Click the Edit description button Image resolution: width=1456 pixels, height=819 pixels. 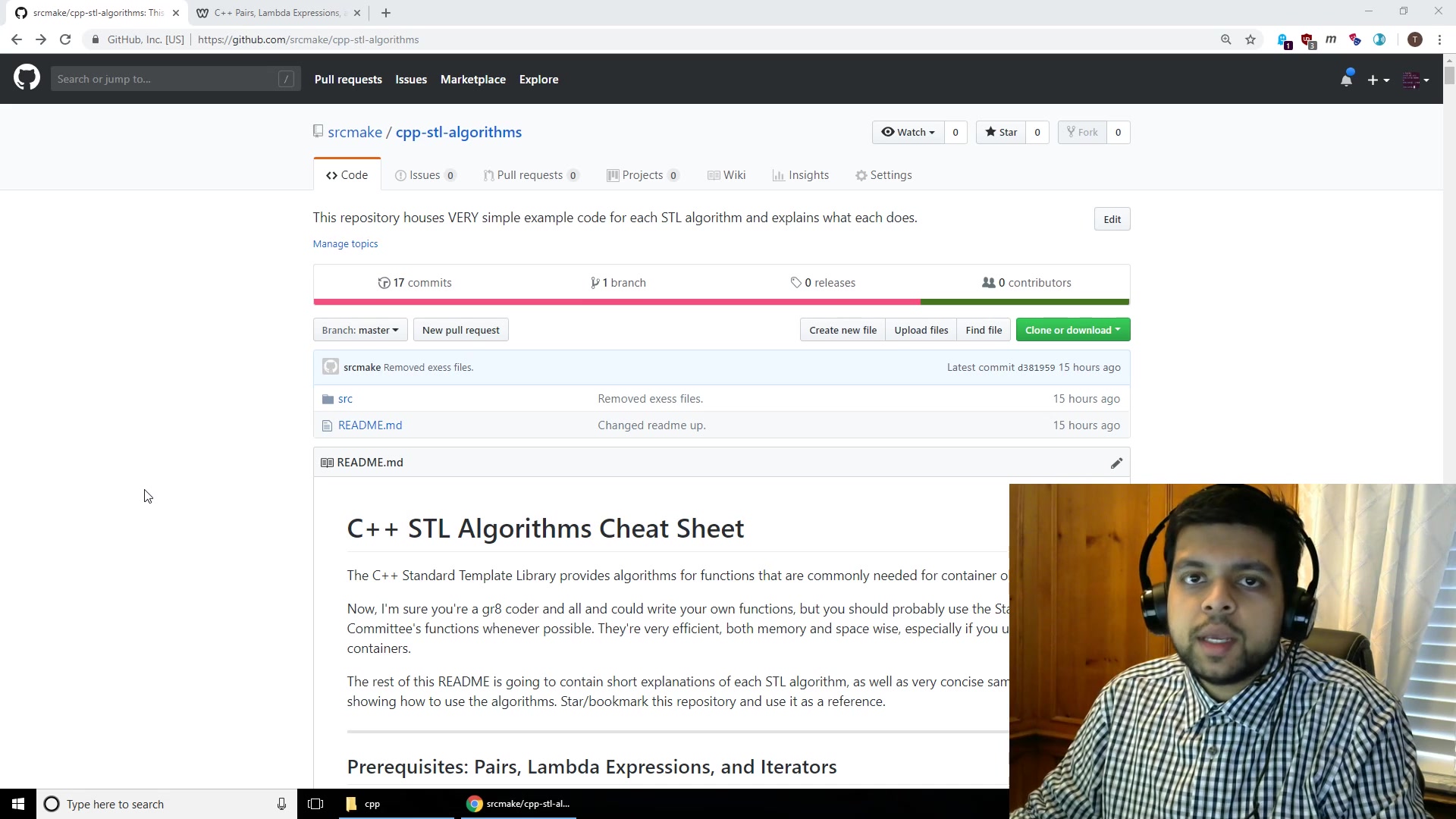coord(1112,219)
